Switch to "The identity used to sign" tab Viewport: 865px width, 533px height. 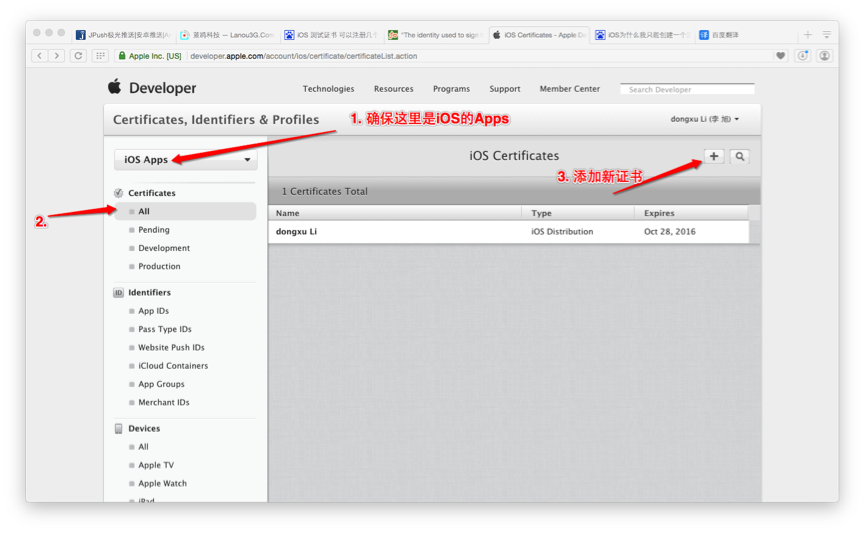tap(435, 35)
